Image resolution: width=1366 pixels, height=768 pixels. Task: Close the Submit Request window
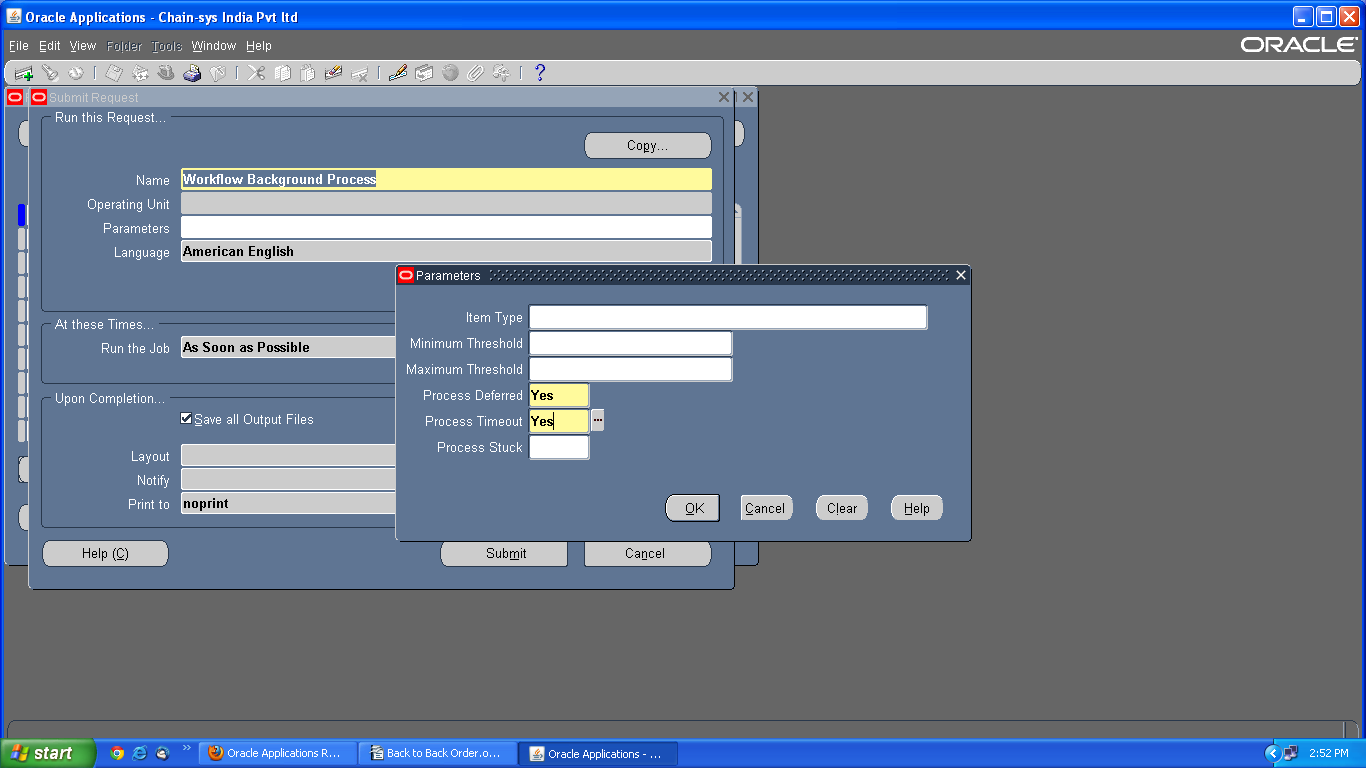pos(724,97)
